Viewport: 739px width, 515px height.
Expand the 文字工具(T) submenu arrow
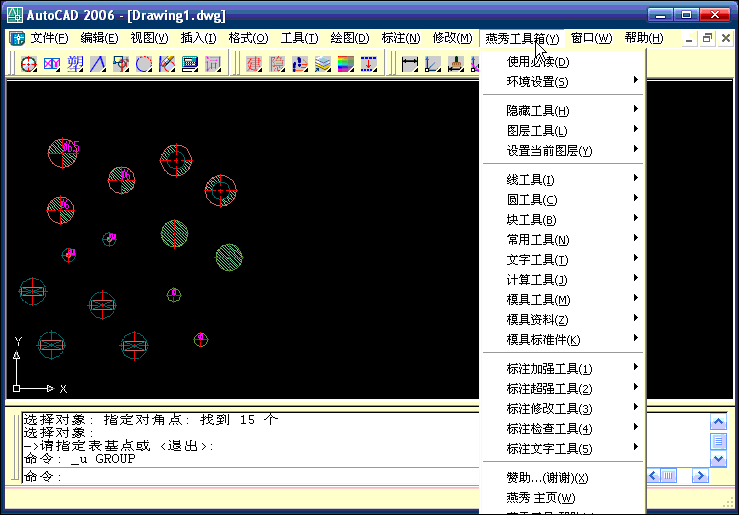[x=635, y=258]
